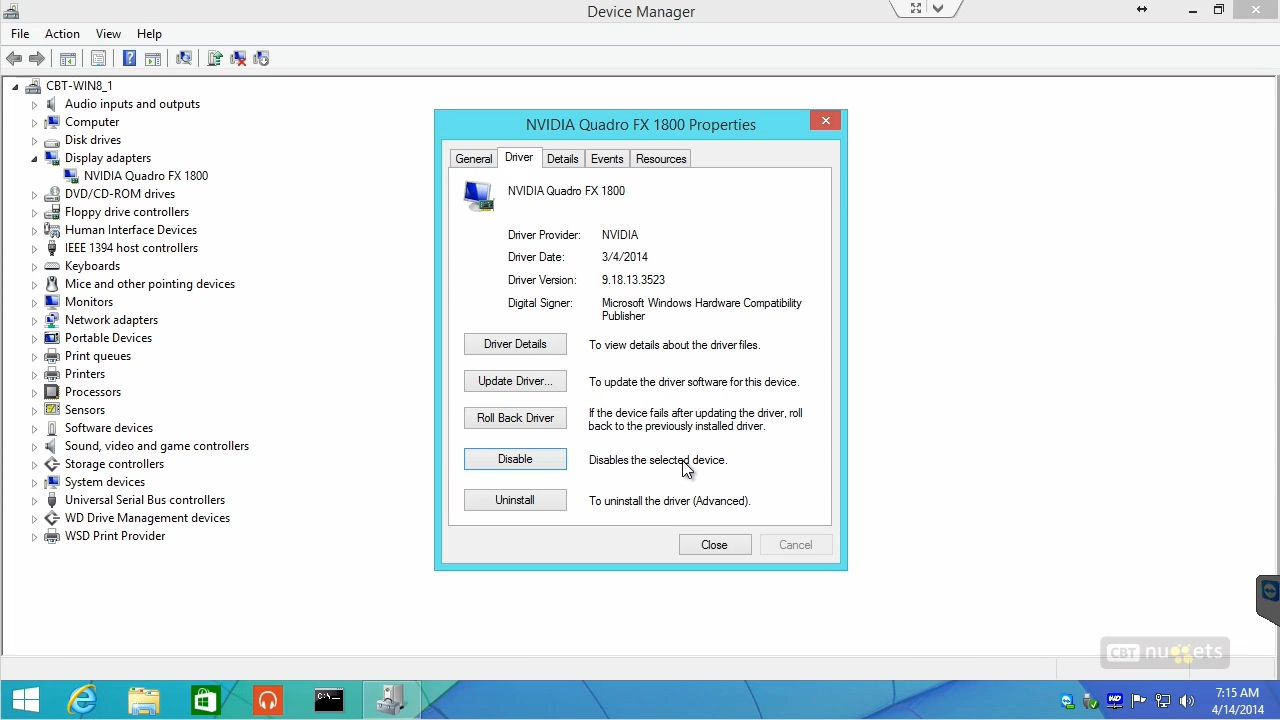The height and width of the screenshot is (720, 1280).
Task: Click the Device Manager taskbar icon
Action: click(x=391, y=700)
